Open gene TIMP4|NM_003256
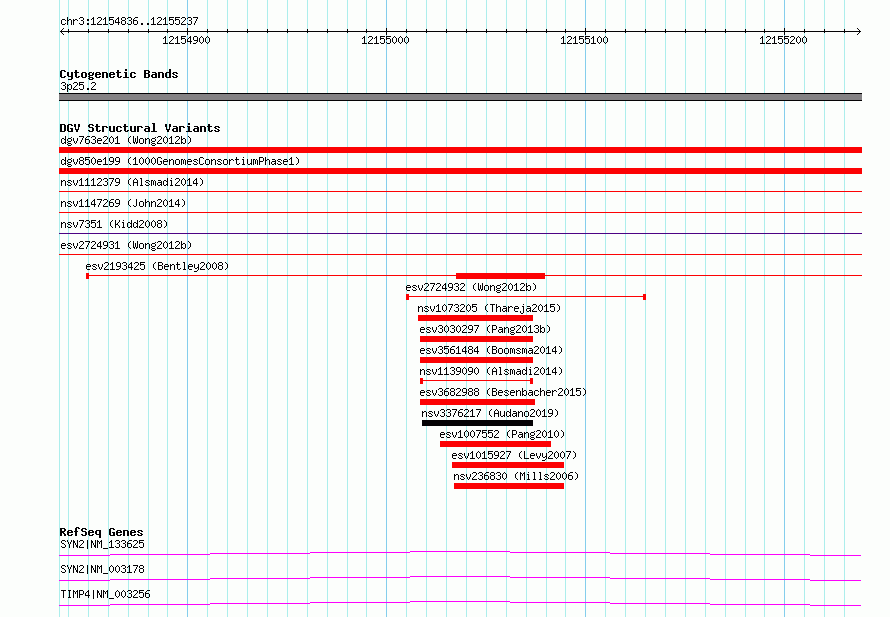 pos(106,594)
